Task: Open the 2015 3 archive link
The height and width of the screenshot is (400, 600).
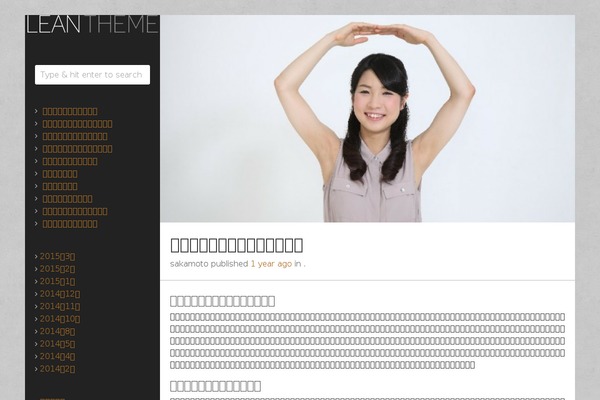Action: tap(57, 256)
